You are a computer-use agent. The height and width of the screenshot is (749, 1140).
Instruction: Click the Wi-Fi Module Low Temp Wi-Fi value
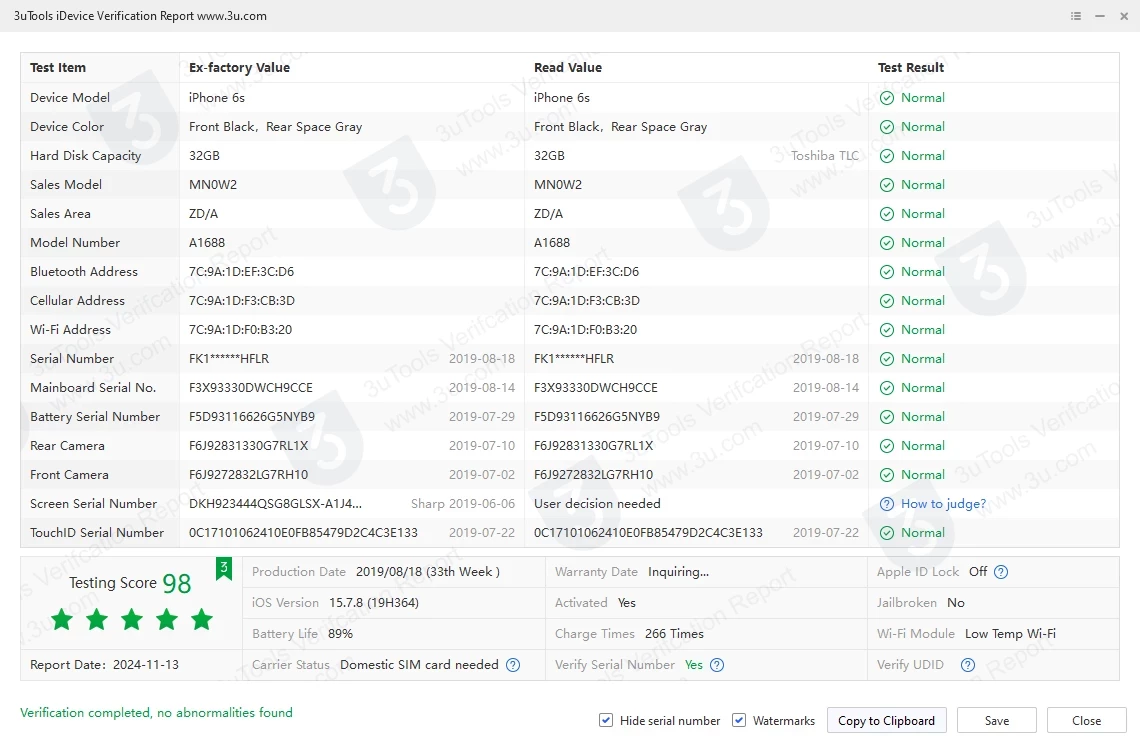(x=1010, y=633)
